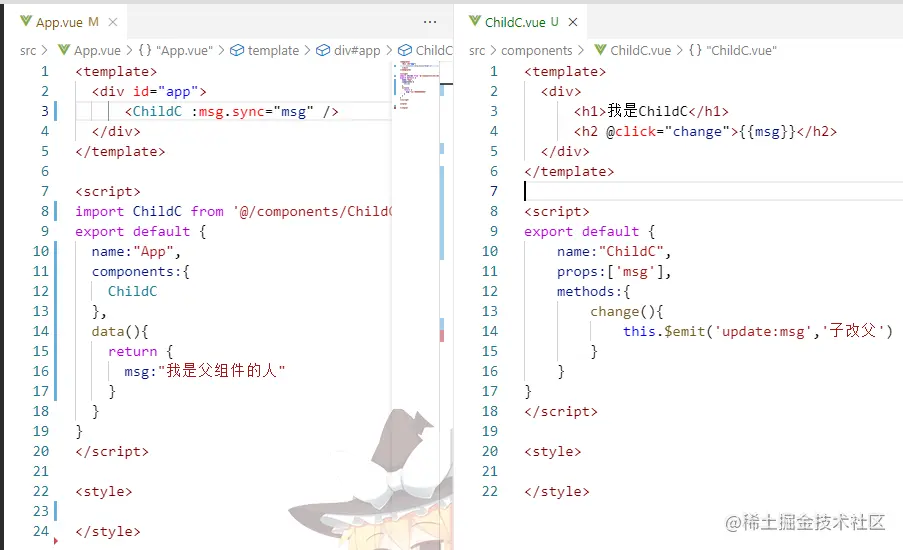Click 'data(){' in App.vue
The image size is (903, 550).
pyautogui.click(x=120, y=331)
